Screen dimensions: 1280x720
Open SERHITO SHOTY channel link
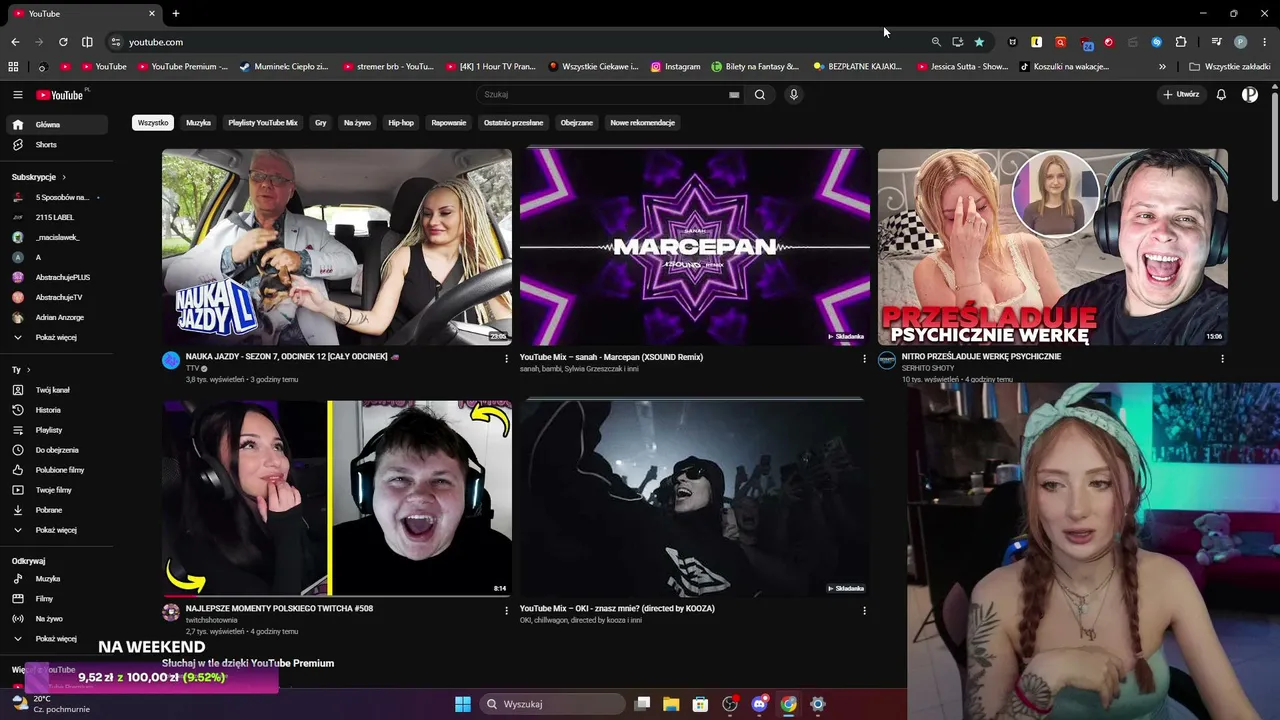[928, 369]
